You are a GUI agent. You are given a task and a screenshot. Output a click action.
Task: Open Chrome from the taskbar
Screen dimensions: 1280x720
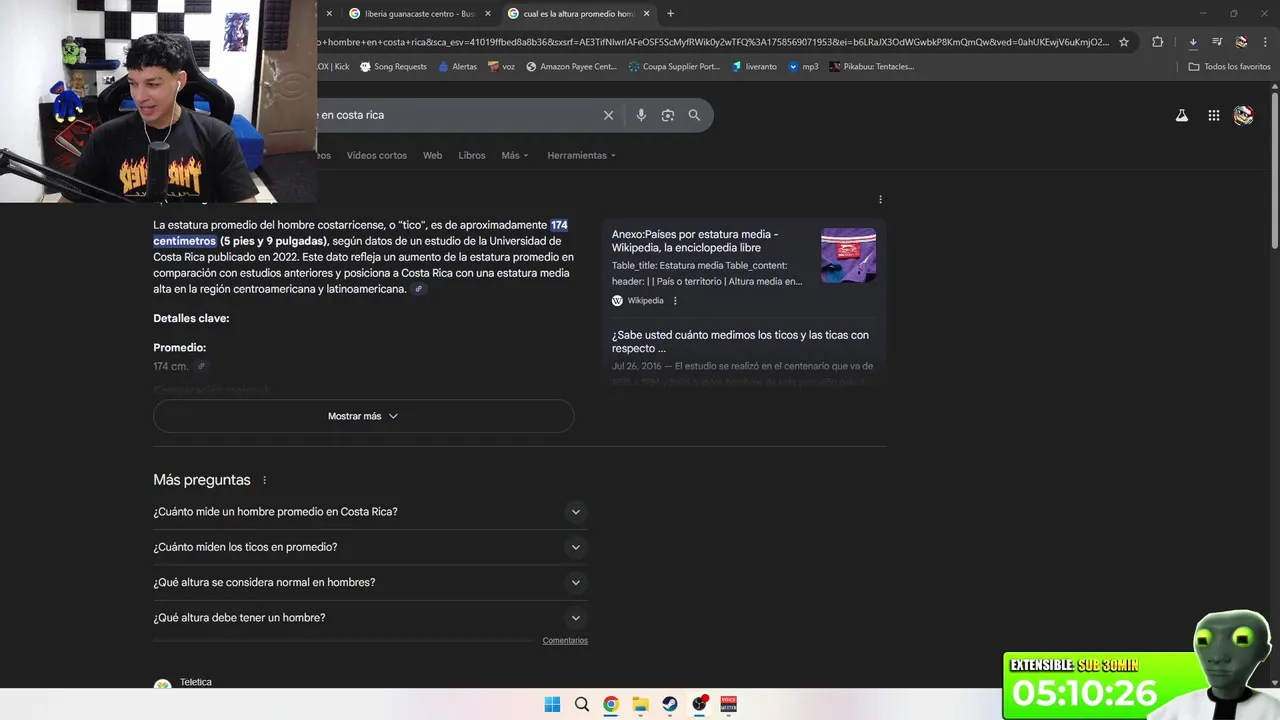611,704
